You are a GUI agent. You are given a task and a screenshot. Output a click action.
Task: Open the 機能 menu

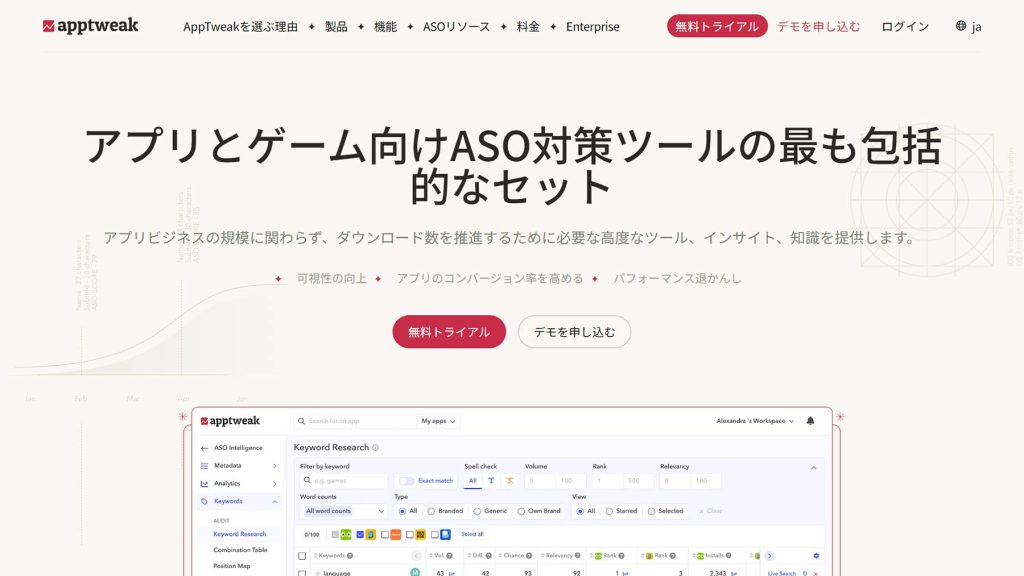[385, 27]
